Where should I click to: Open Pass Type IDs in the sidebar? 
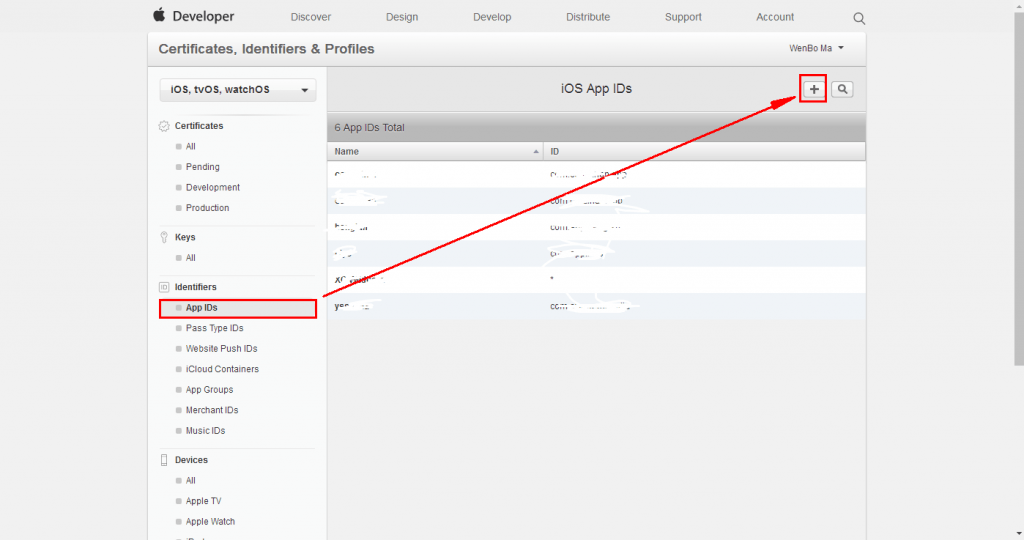coord(214,328)
